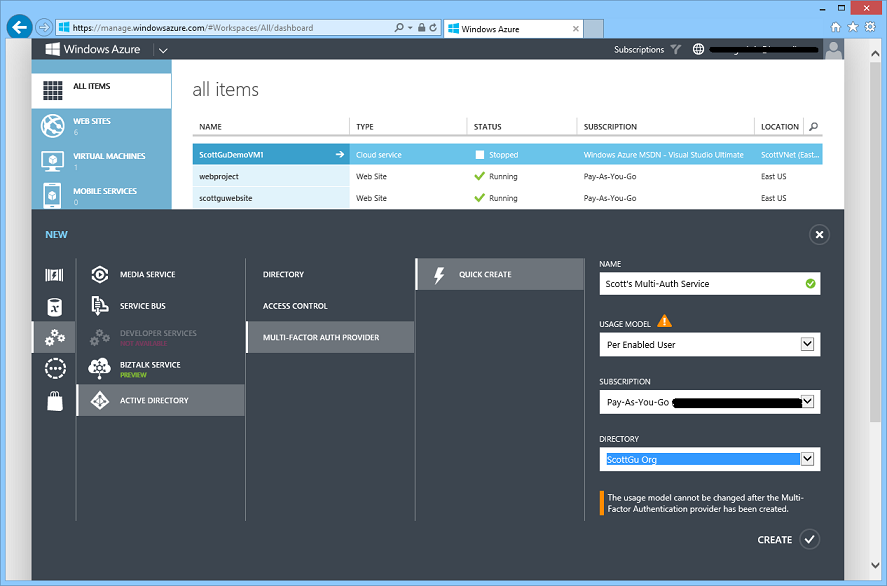The image size is (887, 586).
Task: Click the Service Bus icon
Action: pyautogui.click(x=100, y=306)
